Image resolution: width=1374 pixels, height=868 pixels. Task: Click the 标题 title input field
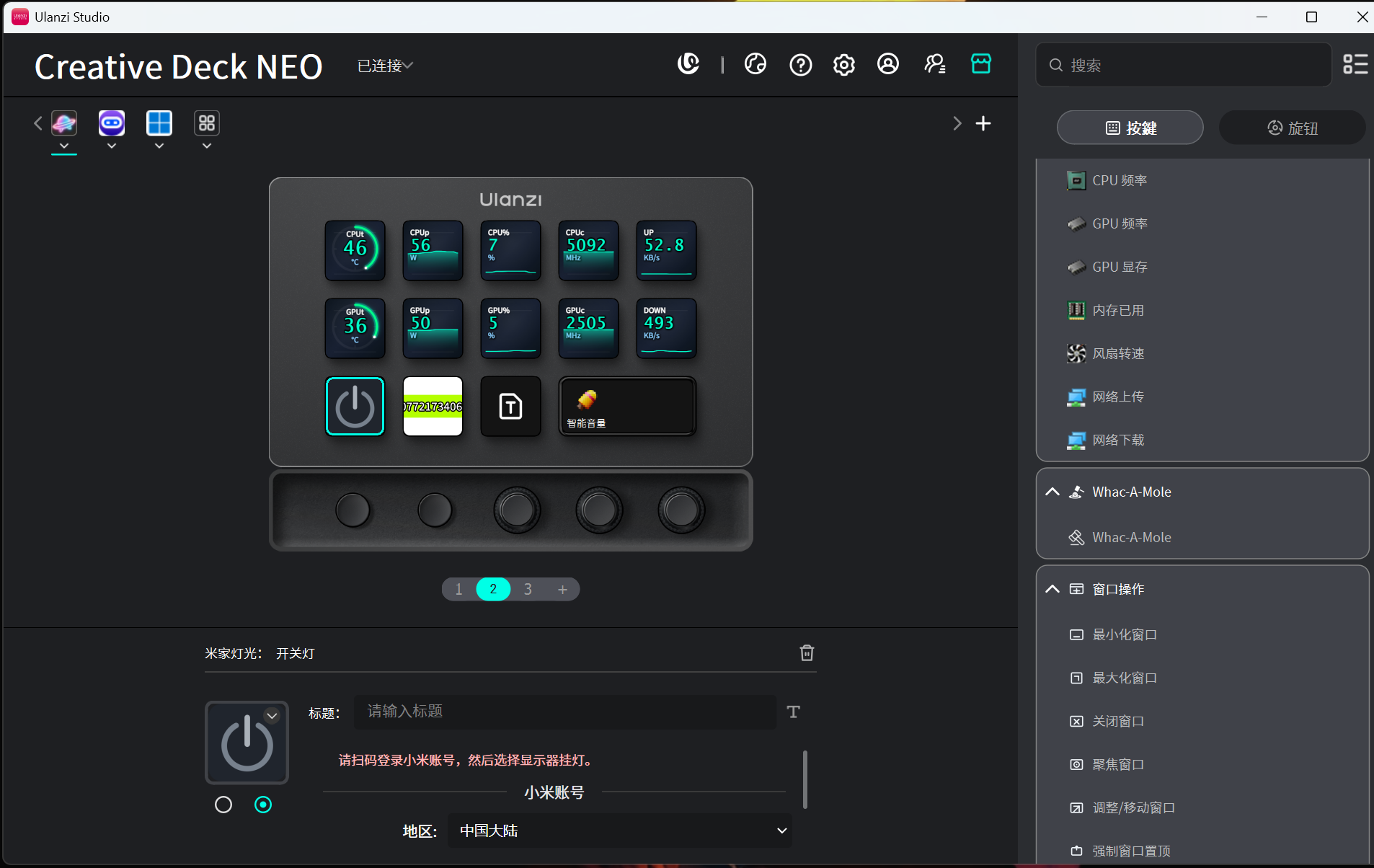pyautogui.click(x=565, y=712)
